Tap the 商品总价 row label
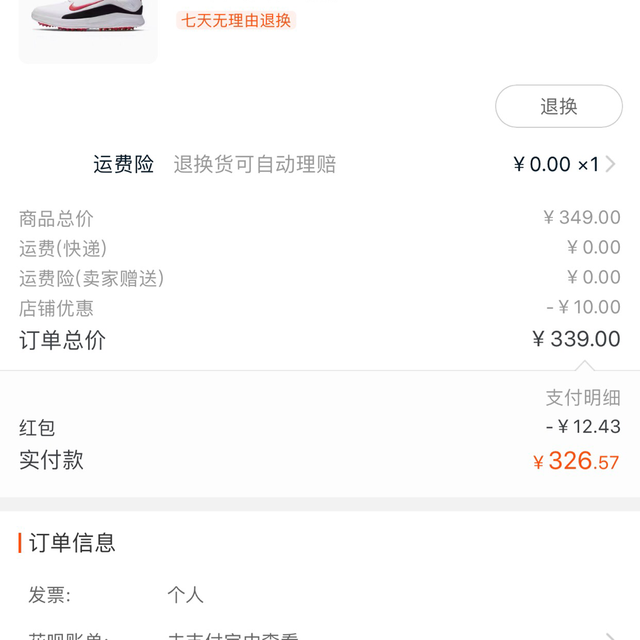 tap(56, 218)
